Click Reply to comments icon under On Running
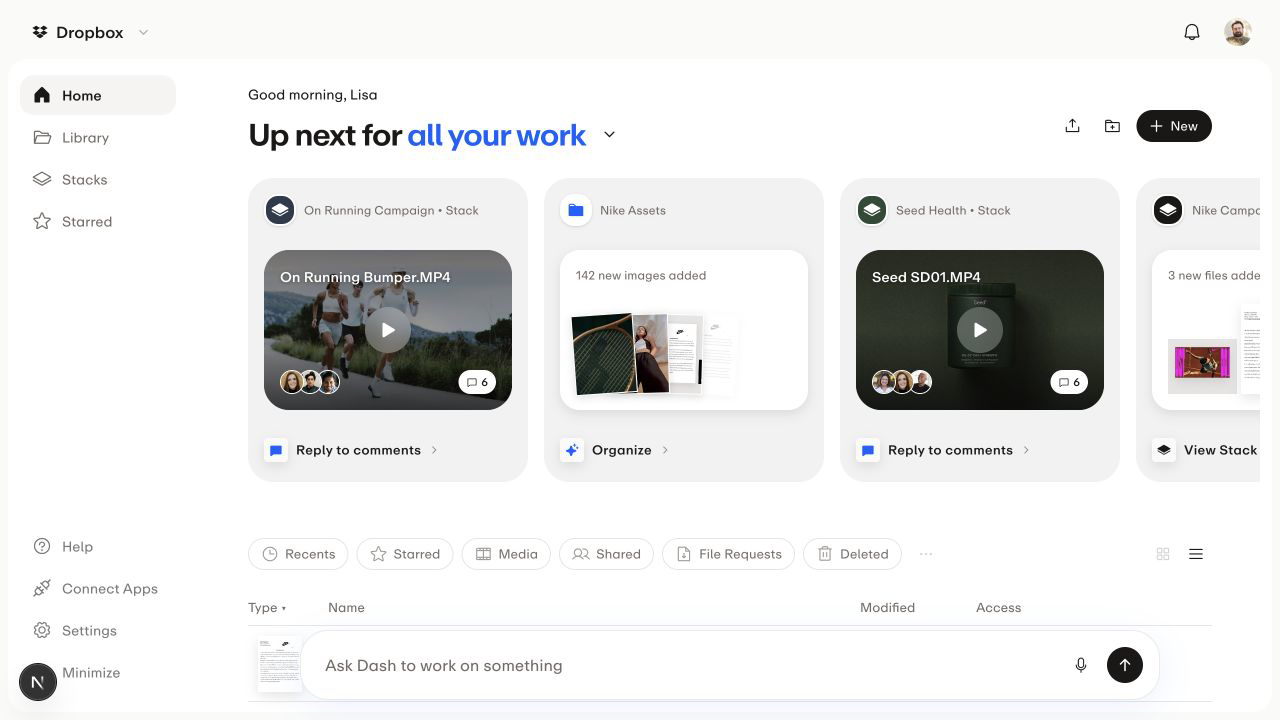Viewport: 1280px width, 720px height. (276, 450)
